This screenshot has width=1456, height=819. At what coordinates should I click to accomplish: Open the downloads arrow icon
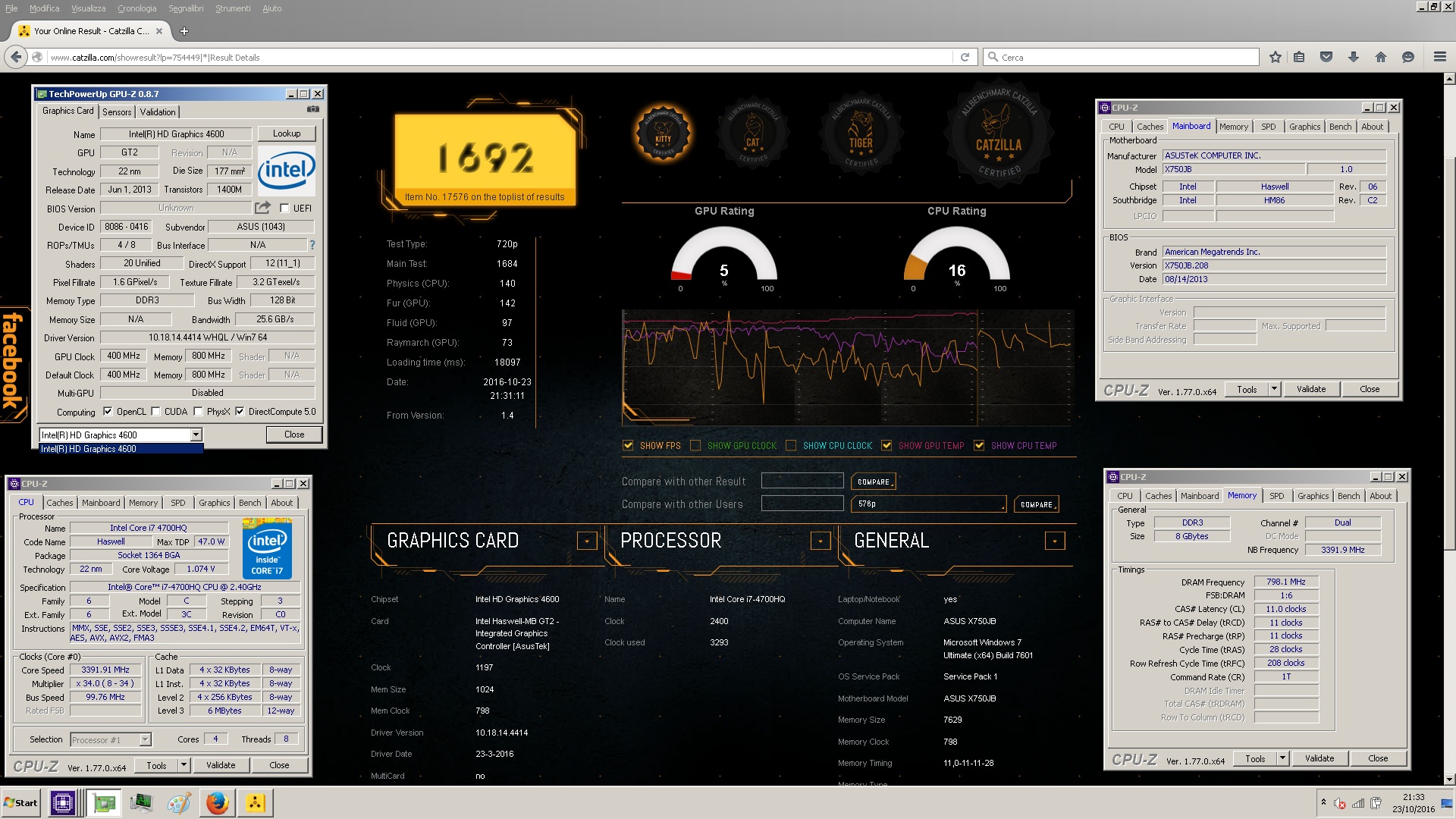(x=1354, y=57)
